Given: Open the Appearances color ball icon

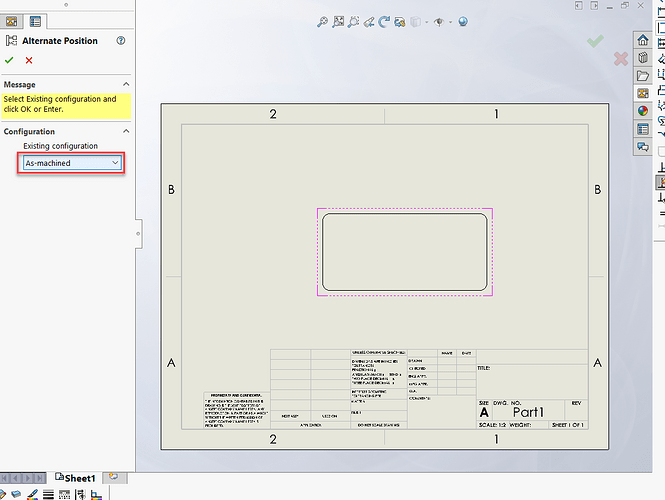Looking at the screenshot, I should pos(643,111).
